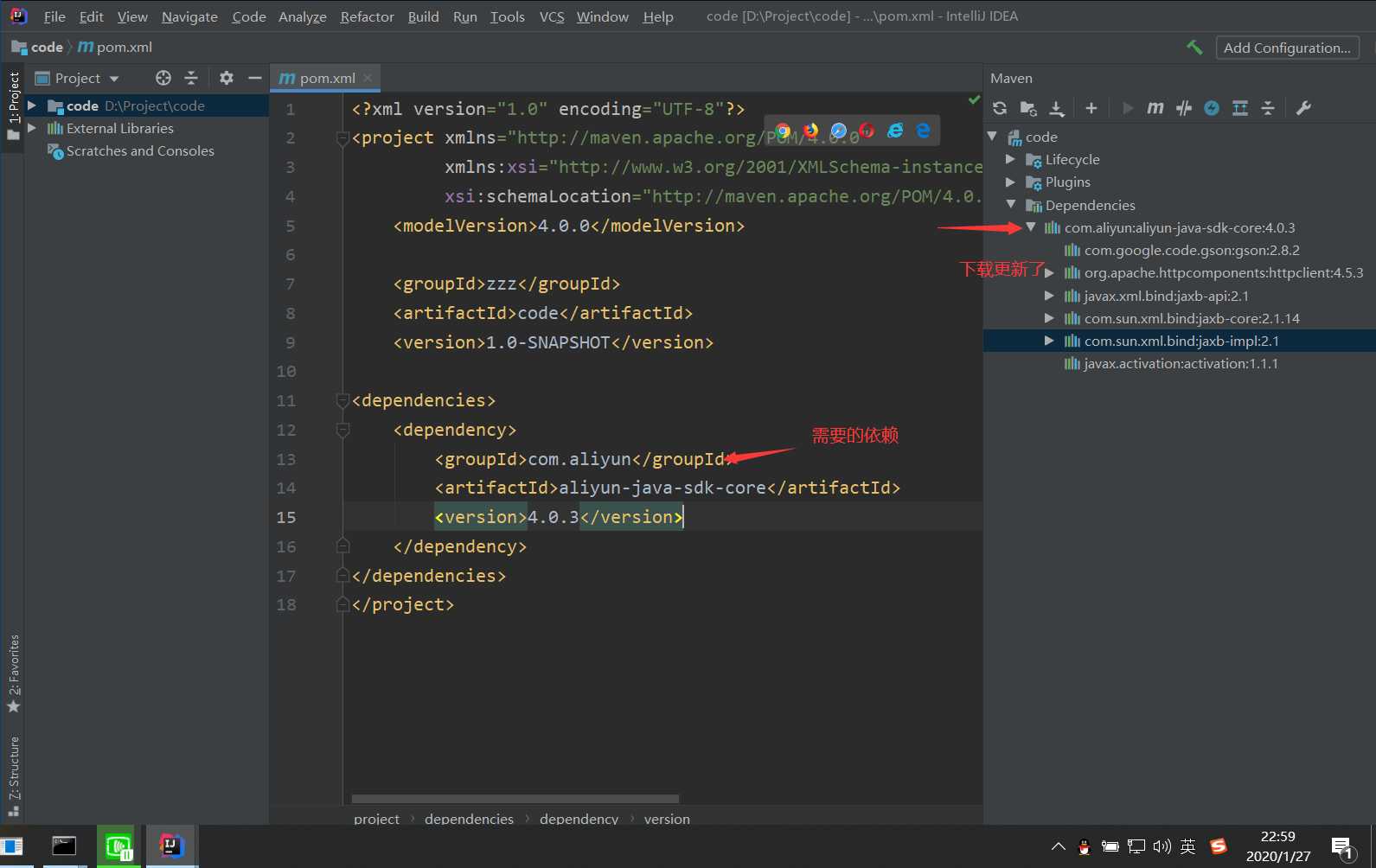
Task: Click the green inspection checkmark in the editor
Action: 974,100
